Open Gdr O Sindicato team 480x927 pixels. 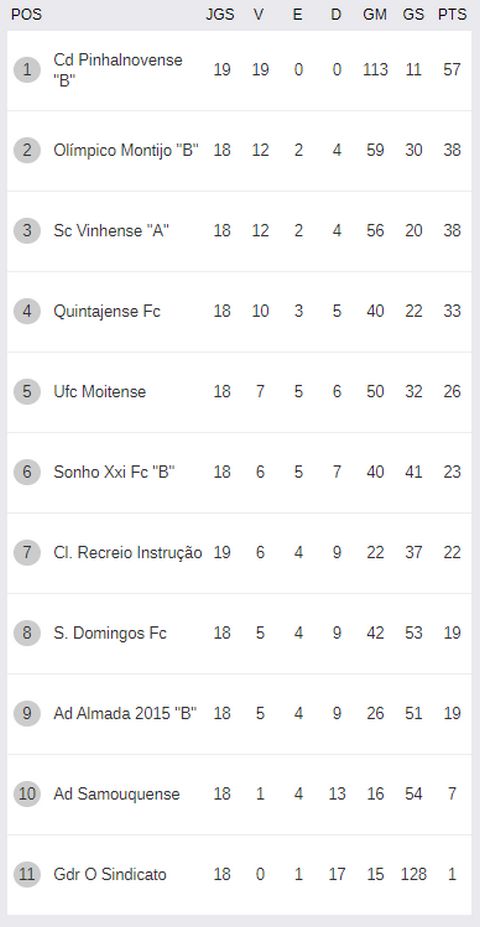point(110,874)
